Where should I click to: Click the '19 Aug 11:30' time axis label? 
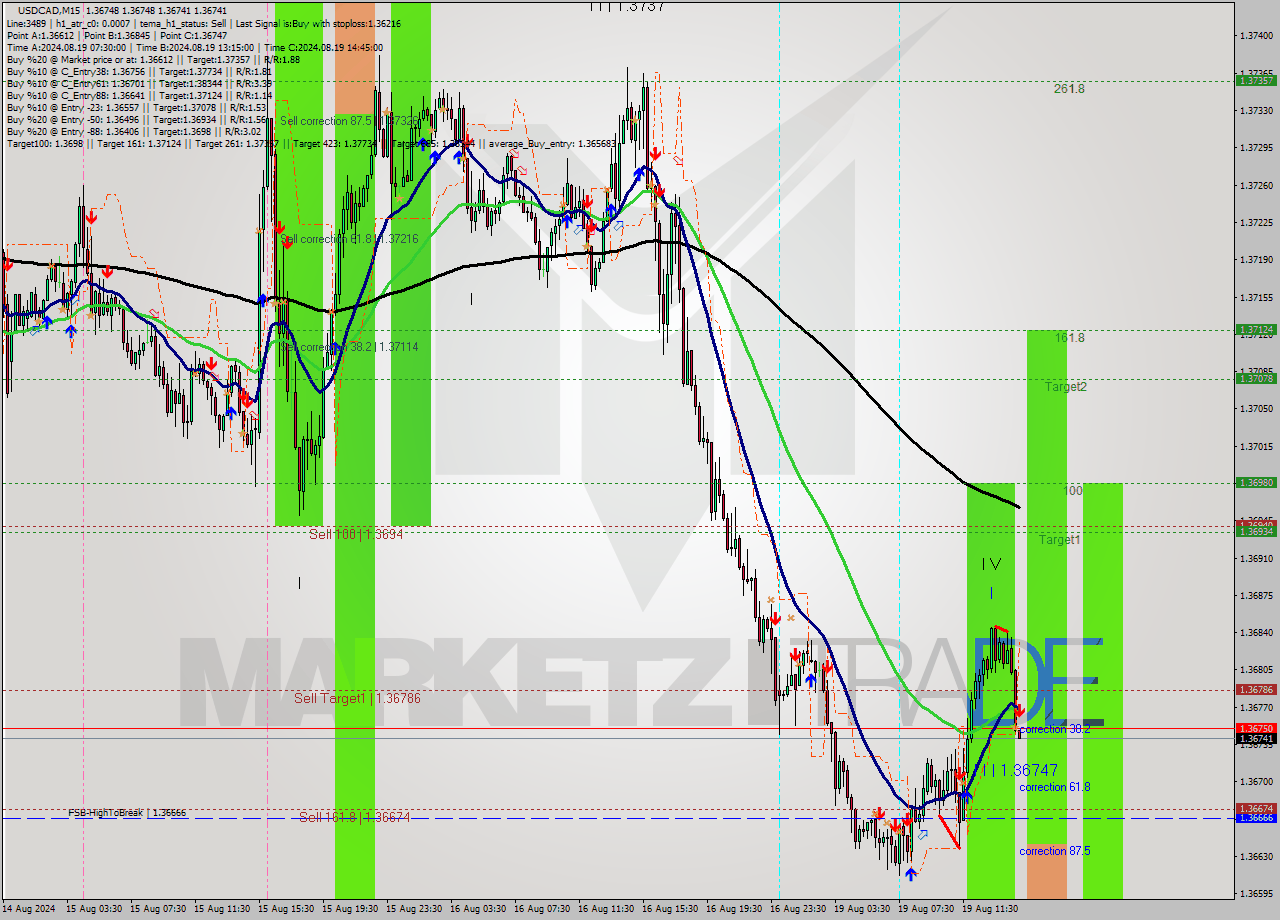pos(990,909)
